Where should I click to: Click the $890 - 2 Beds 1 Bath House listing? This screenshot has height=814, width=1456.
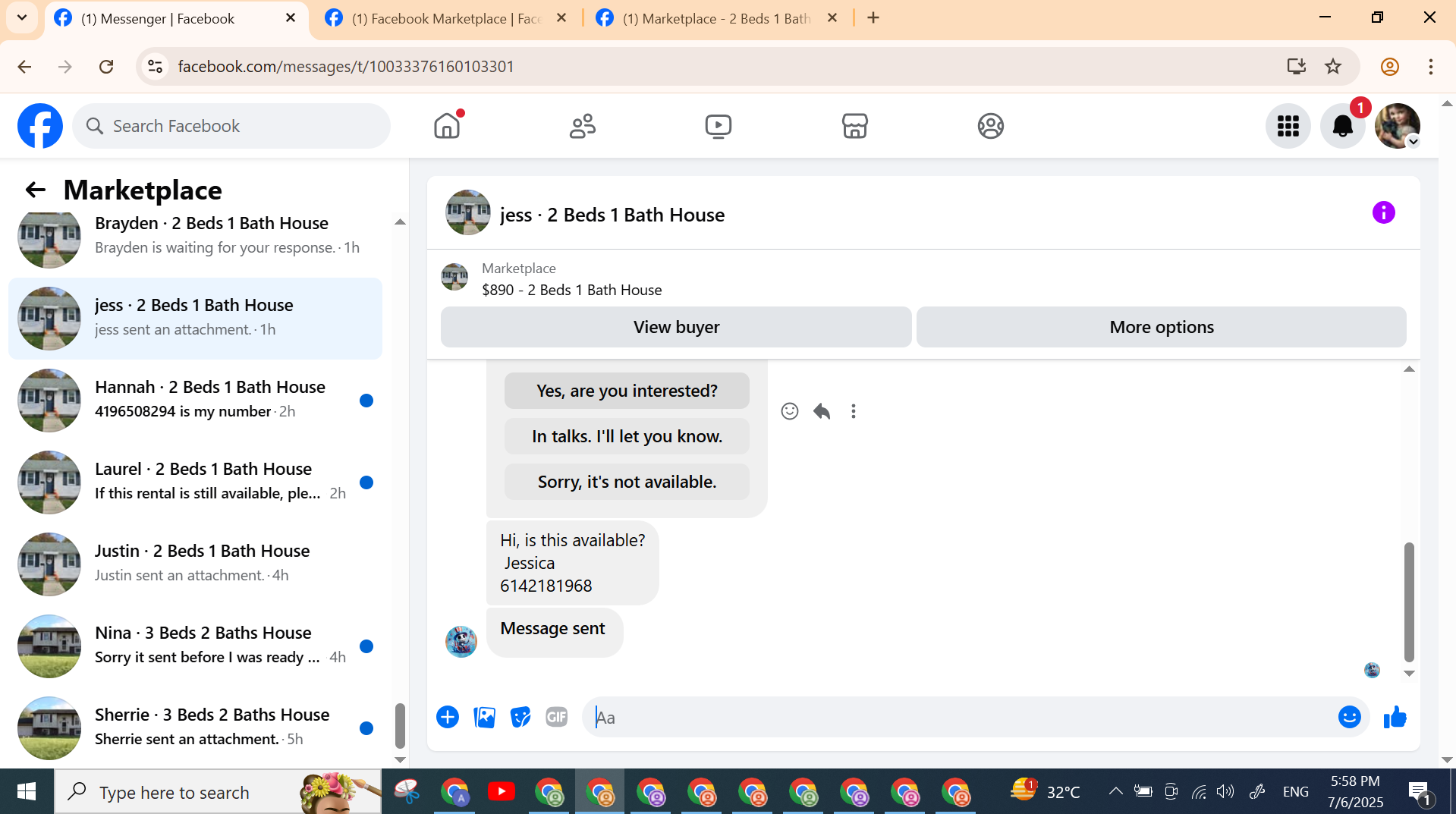(x=571, y=290)
